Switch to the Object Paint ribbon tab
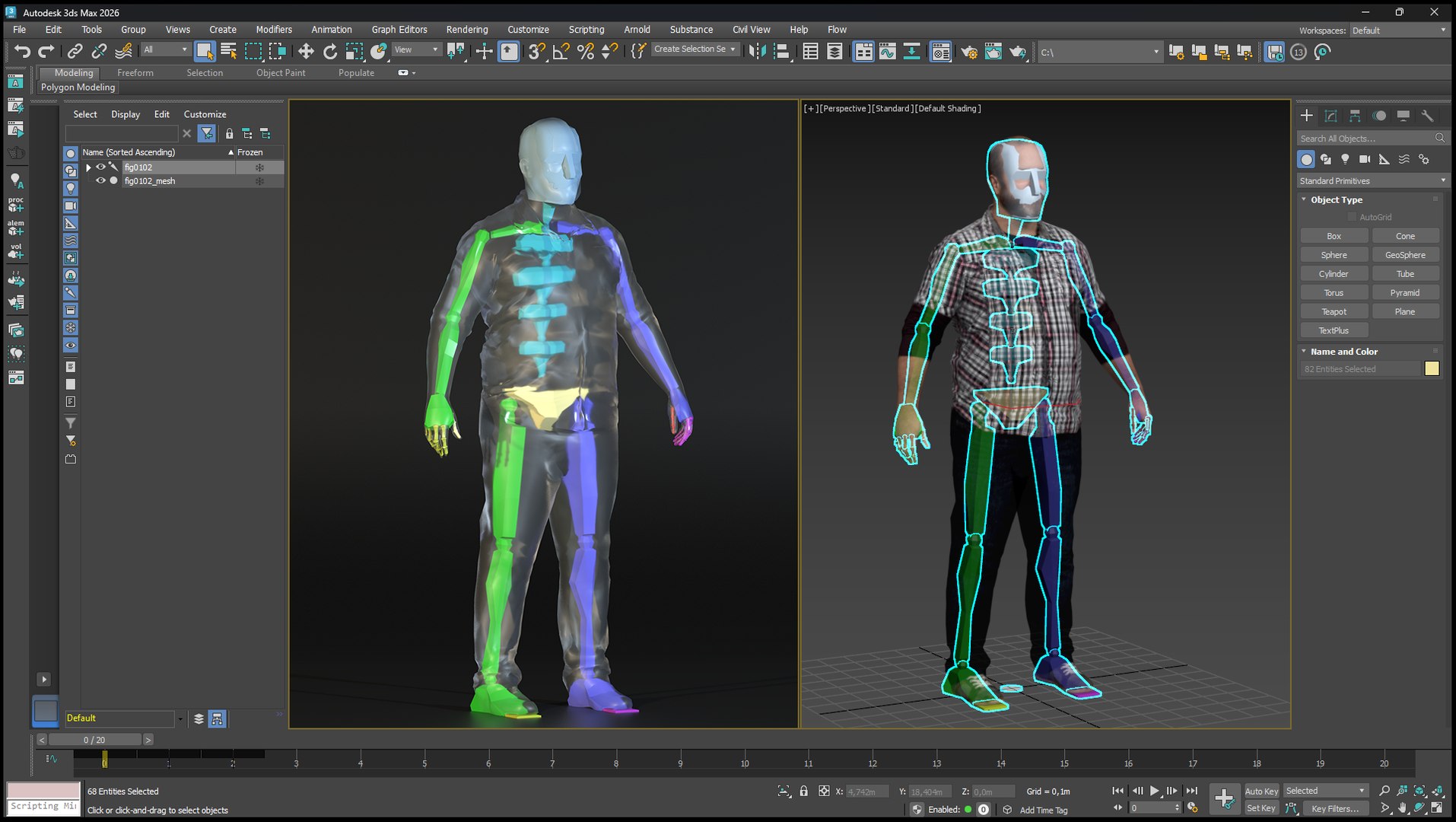 [281, 73]
